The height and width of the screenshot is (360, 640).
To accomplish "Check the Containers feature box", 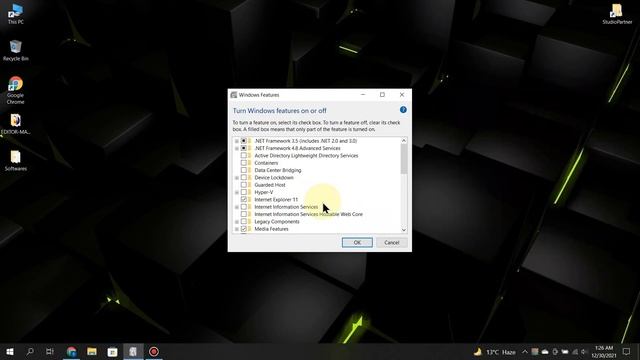I will click(244, 163).
